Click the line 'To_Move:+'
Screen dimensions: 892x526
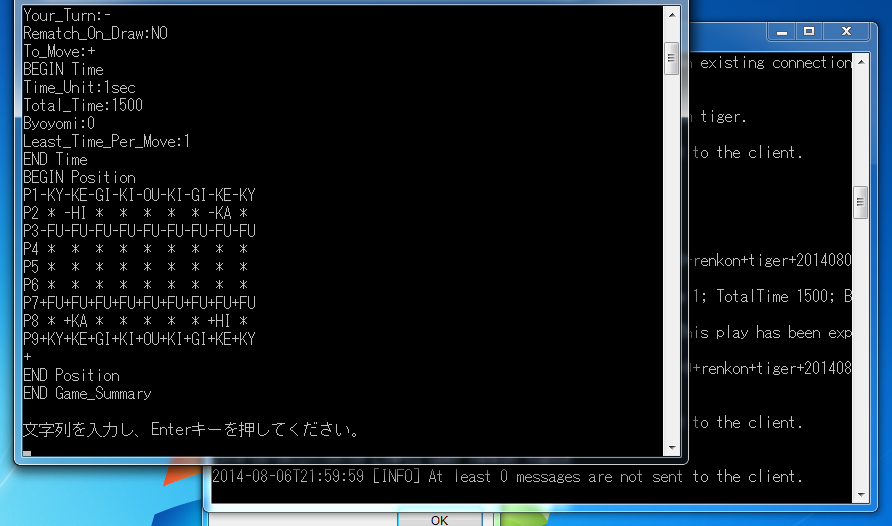click(x=59, y=52)
